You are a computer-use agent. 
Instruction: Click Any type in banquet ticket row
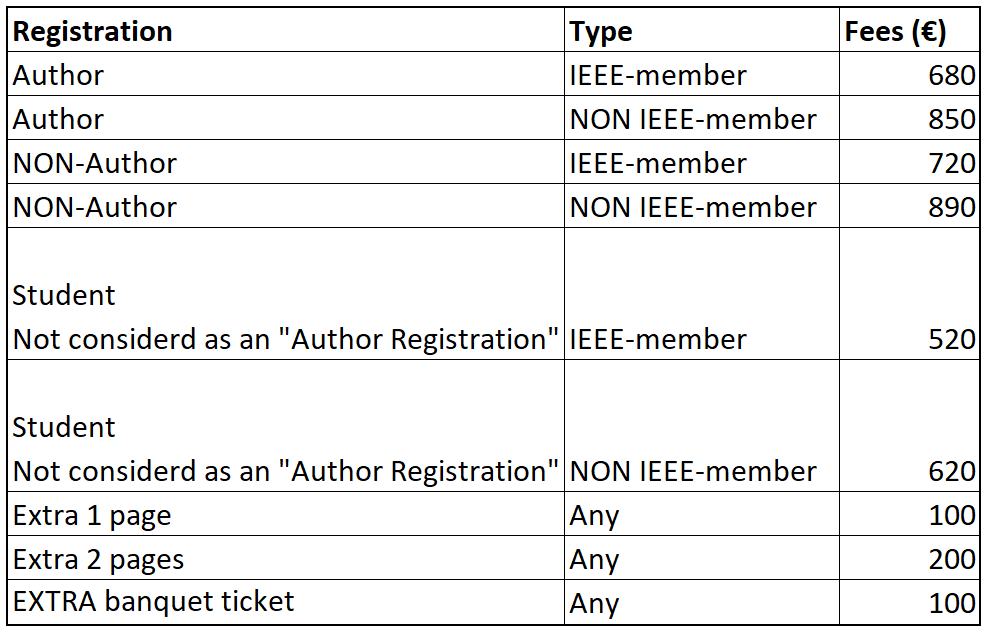[702, 602]
